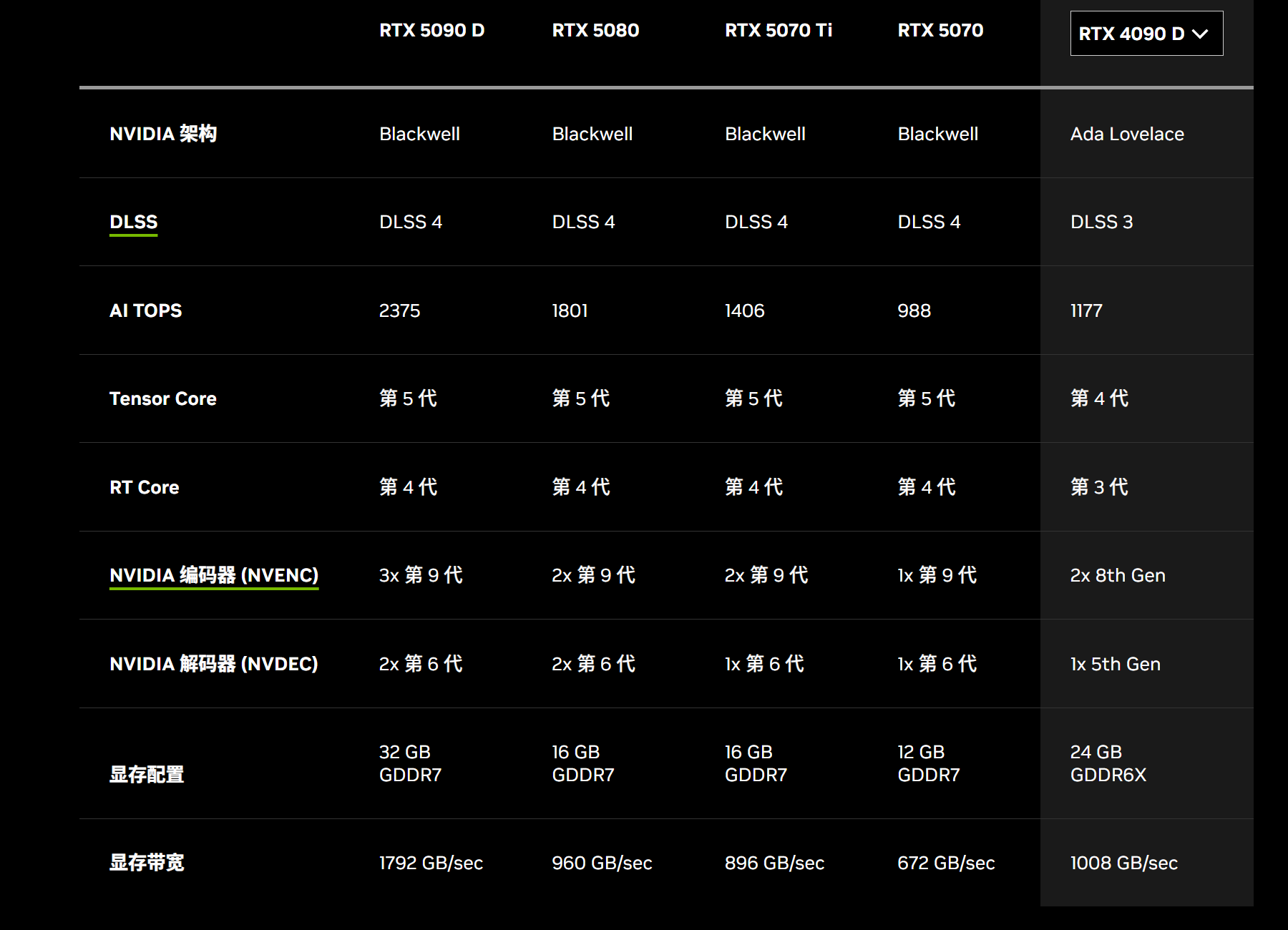Image resolution: width=1288 pixels, height=930 pixels.
Task: Select the RTX 5070 Ti column header
Action: [779, 30]
